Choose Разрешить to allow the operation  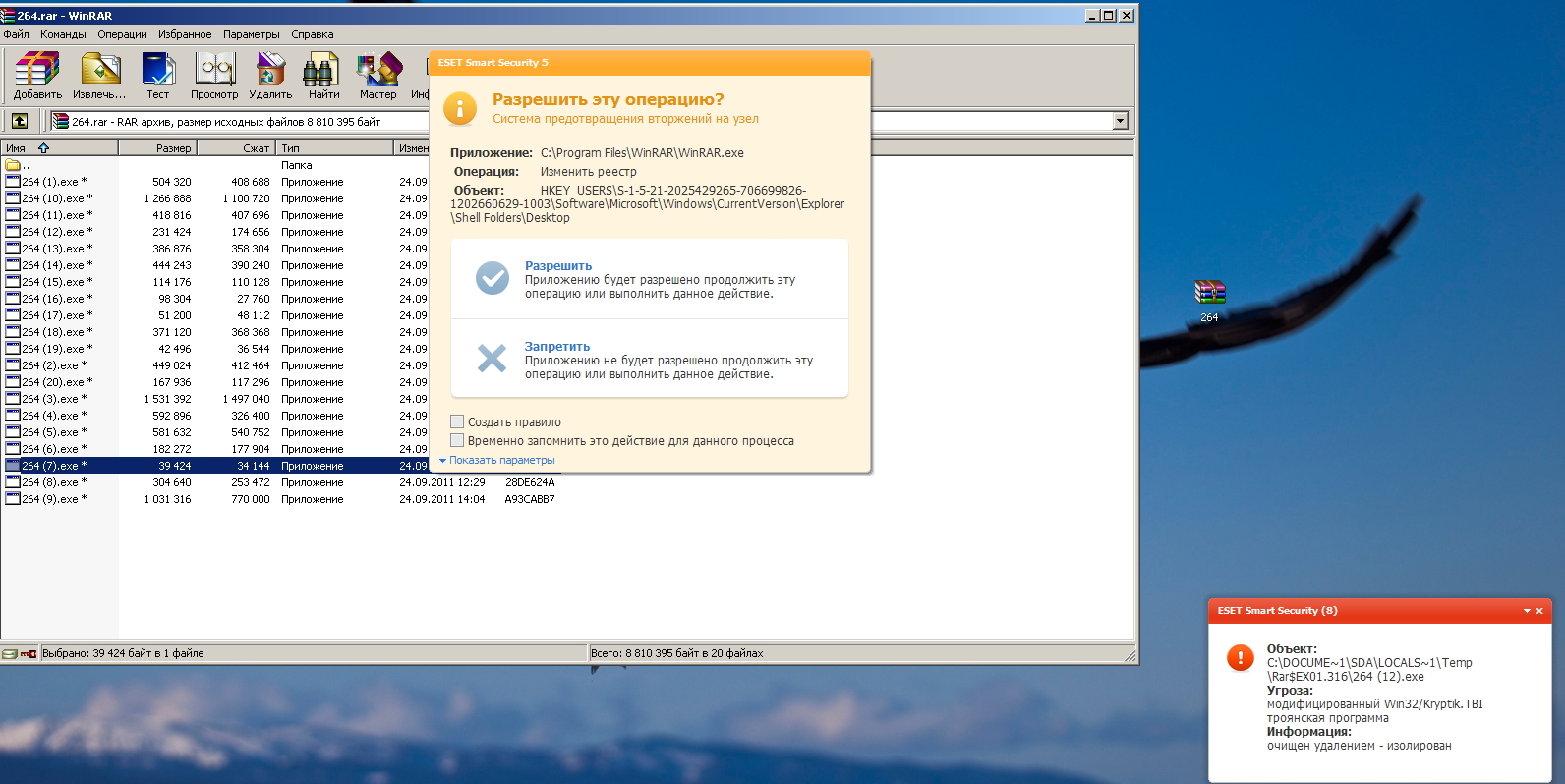(x=649, y=279)
